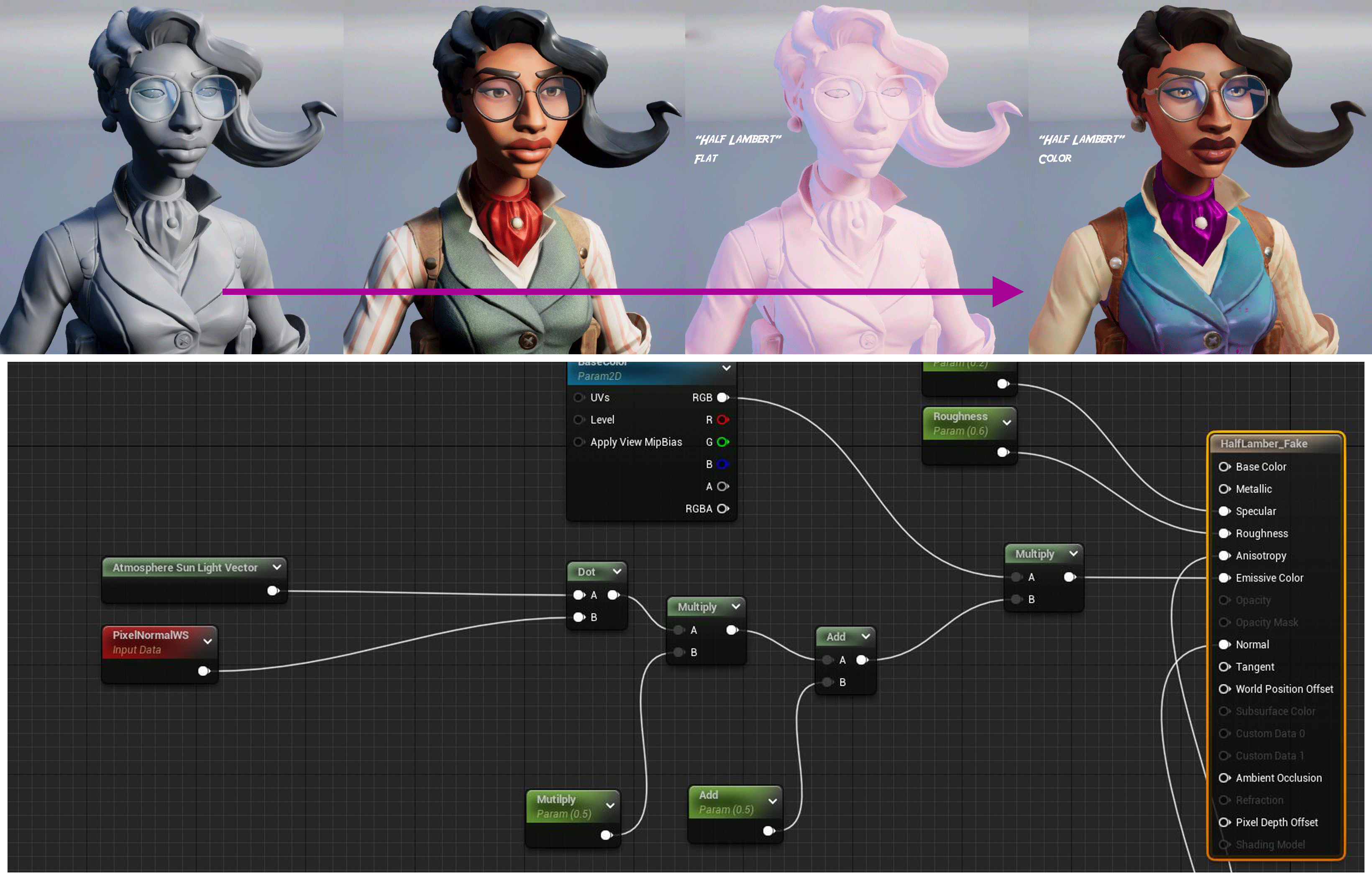
Task: Click the Dot node's B input pin
Action: 578,617
